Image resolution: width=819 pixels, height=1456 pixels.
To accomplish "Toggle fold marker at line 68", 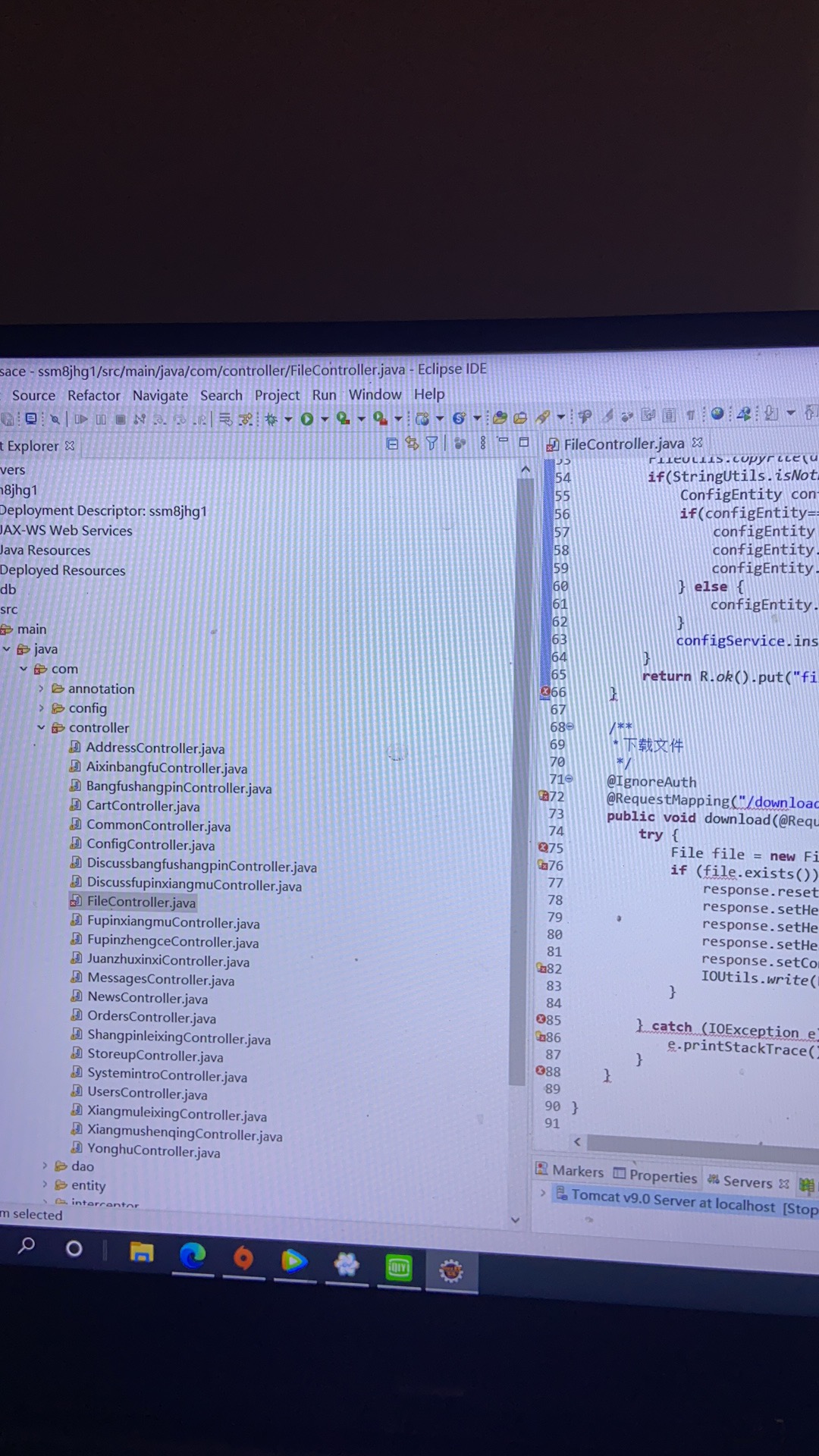I will 570,726.
